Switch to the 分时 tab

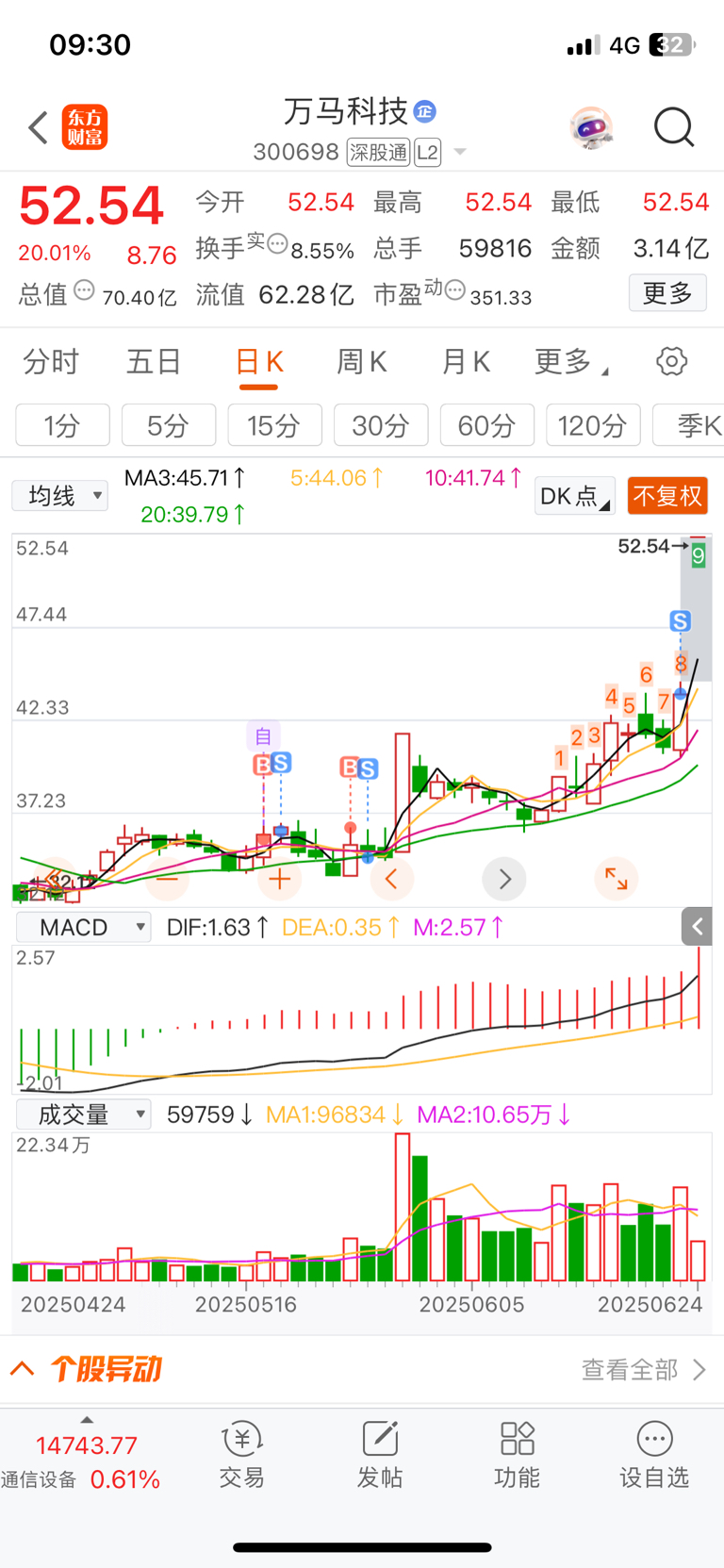point(51,362)
